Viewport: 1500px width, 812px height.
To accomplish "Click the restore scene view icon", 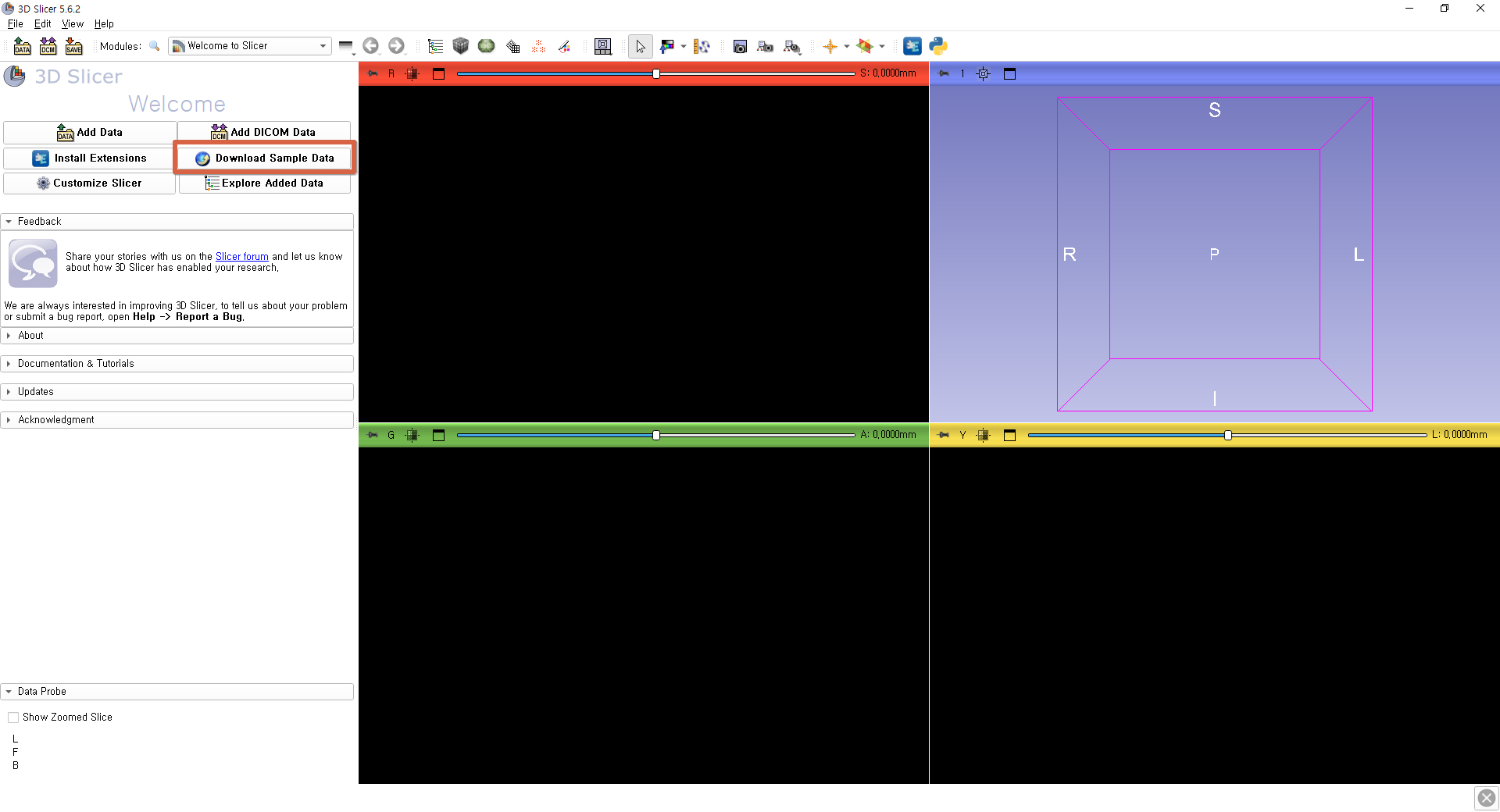I will point(791,46).
